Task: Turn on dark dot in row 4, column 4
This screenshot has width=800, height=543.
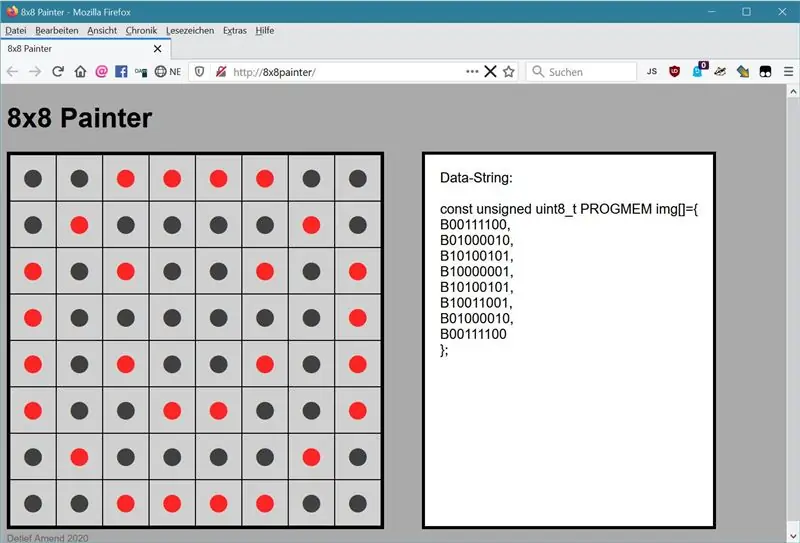Action: click(x=172, y=318)
